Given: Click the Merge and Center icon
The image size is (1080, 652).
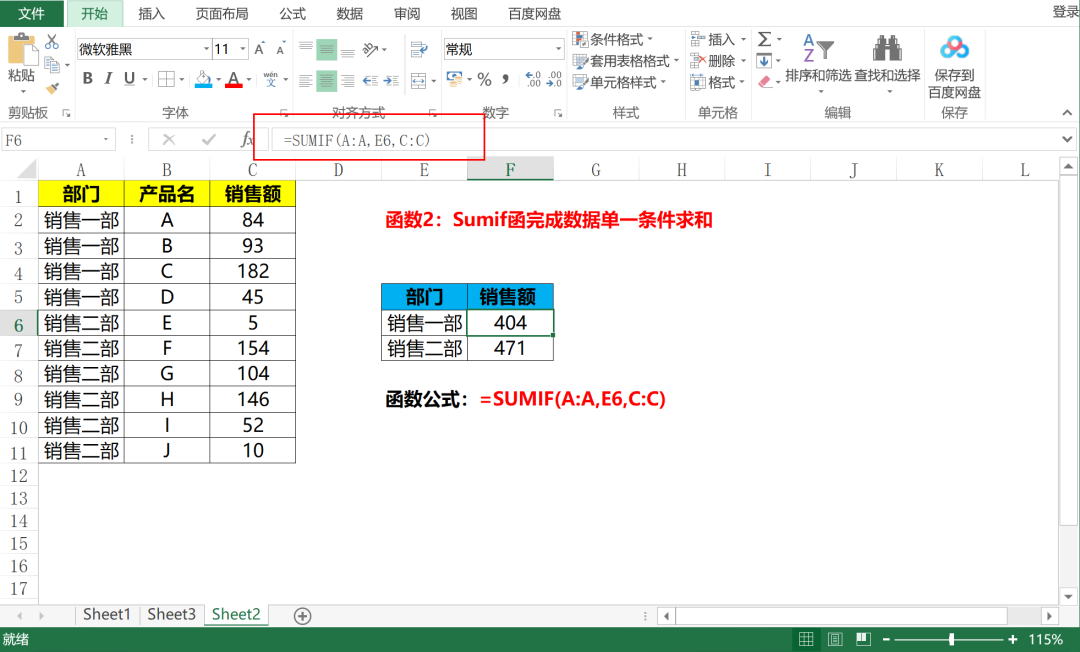Looking at the screenshot, I should click(419, 81).
